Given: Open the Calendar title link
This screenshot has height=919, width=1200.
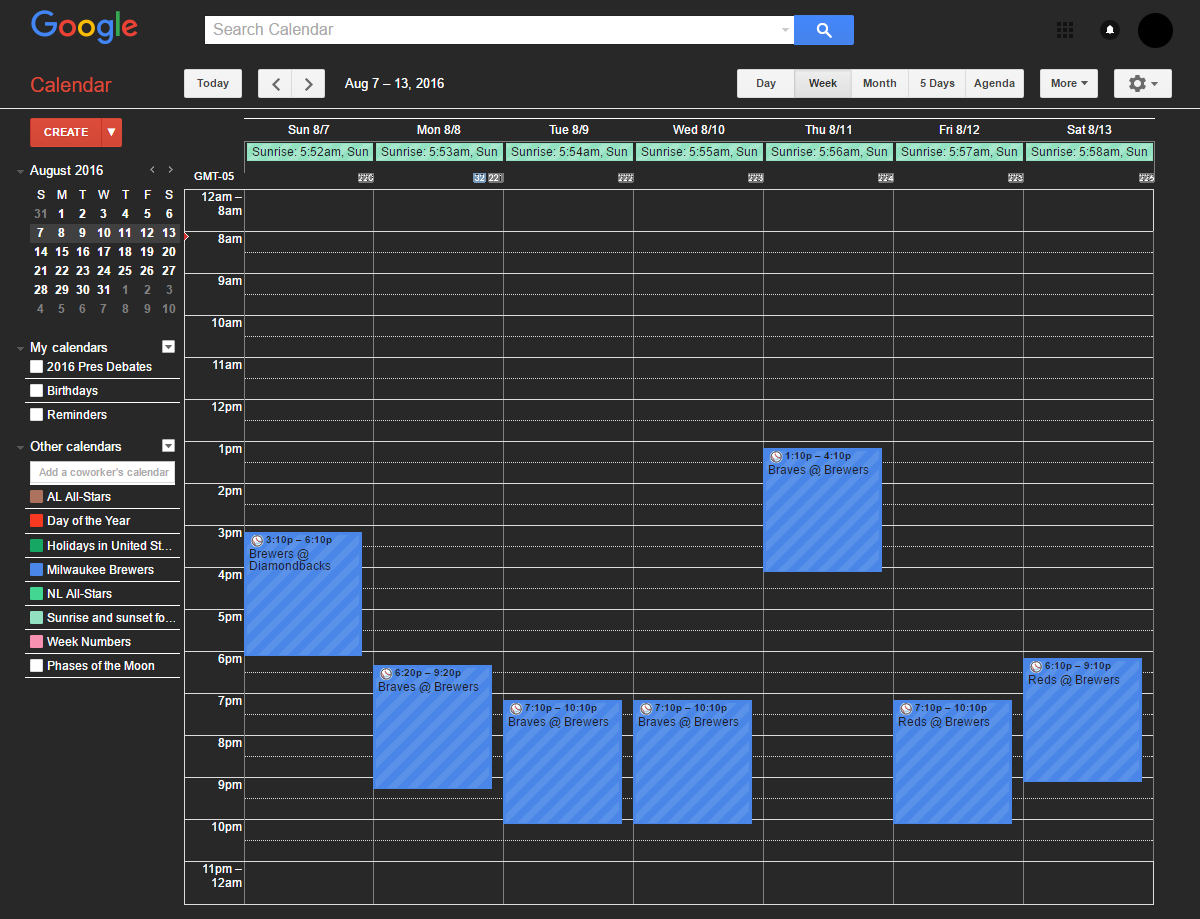Looking at the screenshot, I should [x=71, y=85].
